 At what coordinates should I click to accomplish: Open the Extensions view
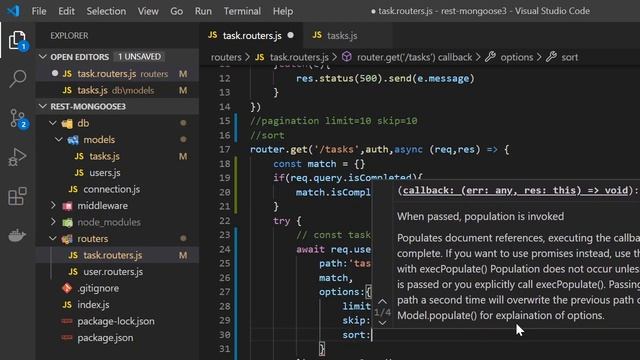click(x=18, y=196)
